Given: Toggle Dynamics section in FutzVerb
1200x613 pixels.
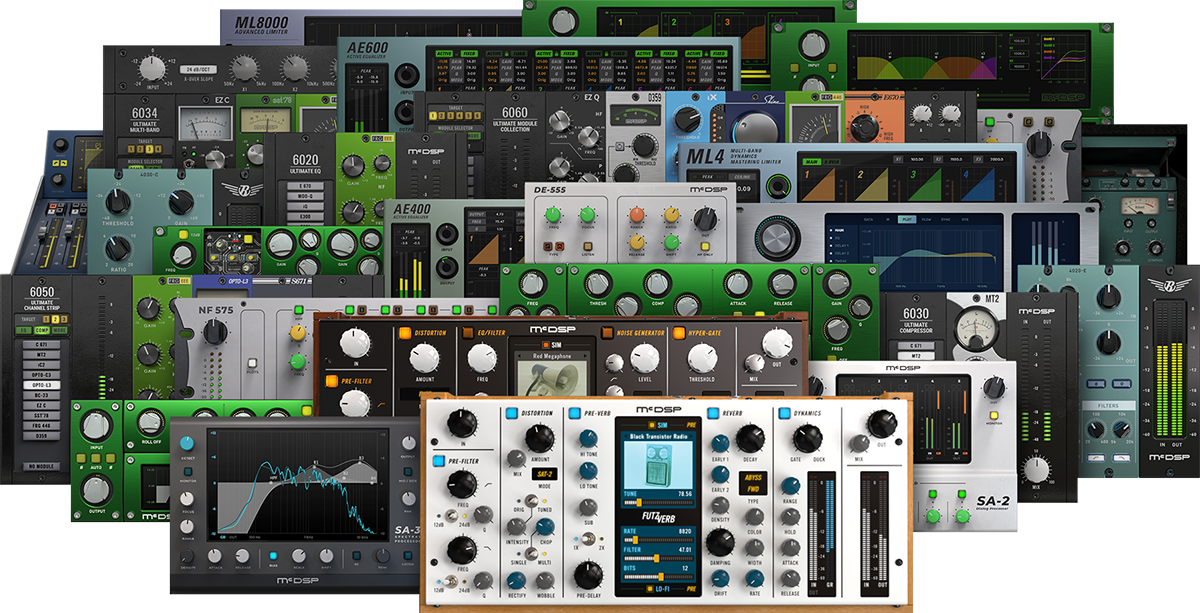Looking at the screenshot, I should [x=785, y=412].
